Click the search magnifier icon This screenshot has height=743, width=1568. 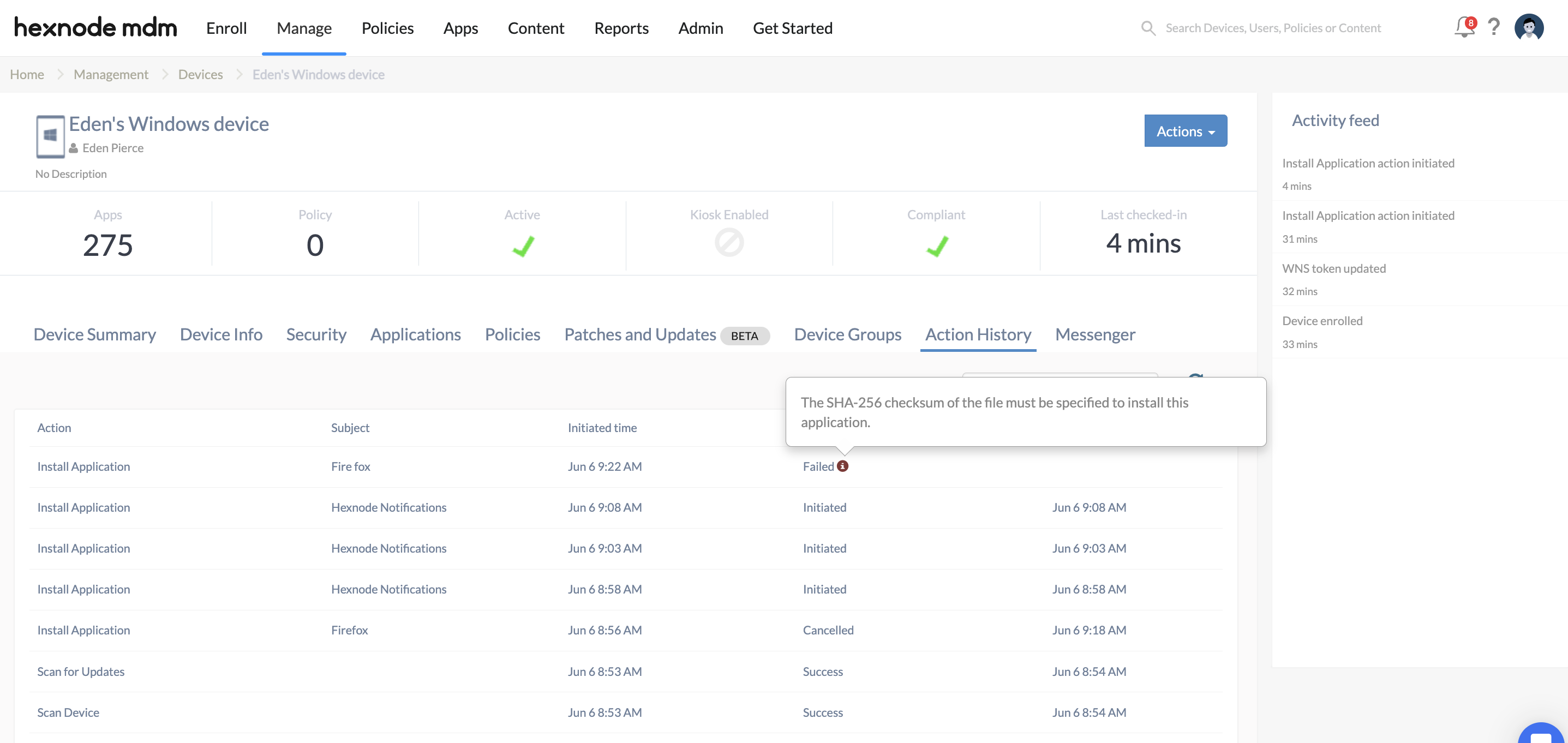pos(1148,28)
